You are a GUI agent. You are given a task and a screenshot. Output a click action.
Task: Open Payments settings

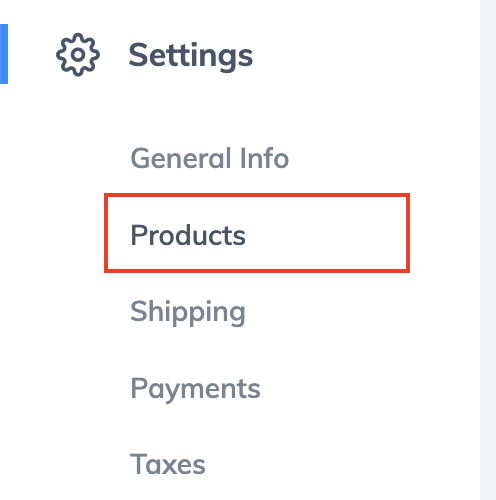click(195, 389)
